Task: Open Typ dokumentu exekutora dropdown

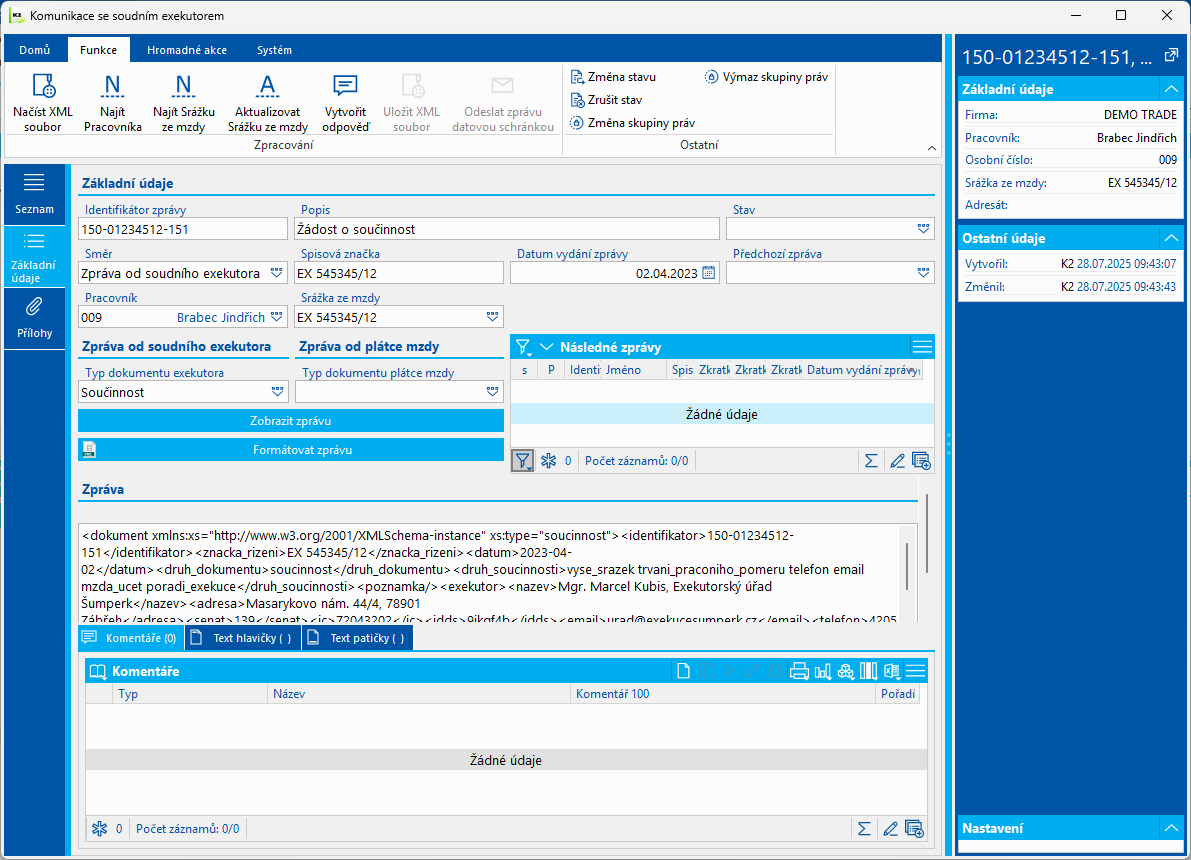Action: 277,392
